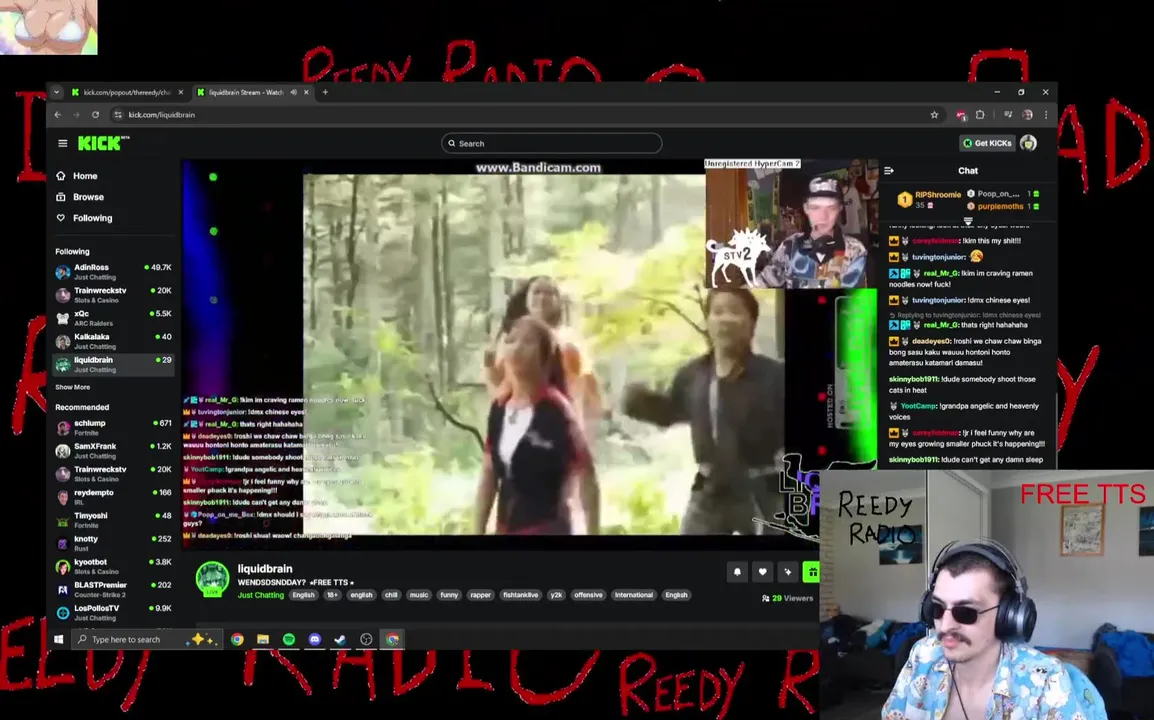Open BLASTPremier recommended channel
The width and height of the screenshot is (1154, 720).
[113, 590]
